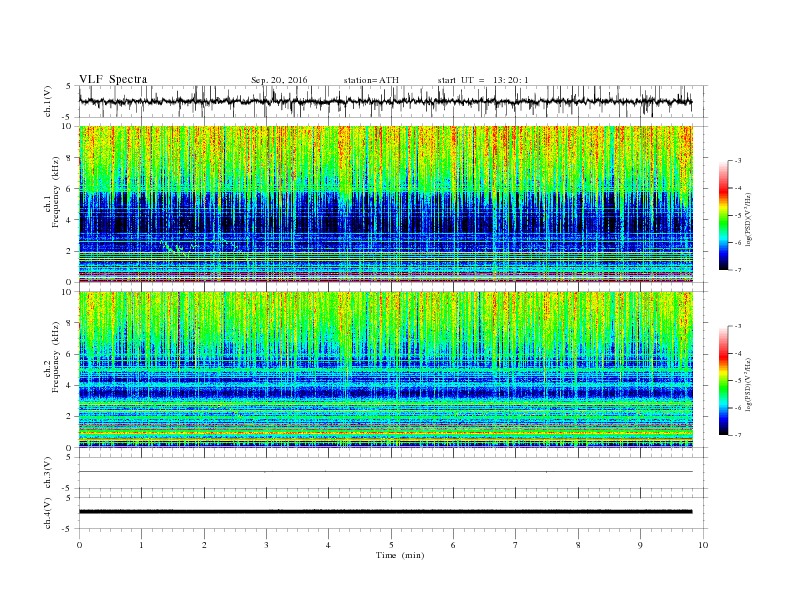Click the ch.2 spectrogram image
The width and height of the screenshot is (792, 612).
[x=385, y=370]
